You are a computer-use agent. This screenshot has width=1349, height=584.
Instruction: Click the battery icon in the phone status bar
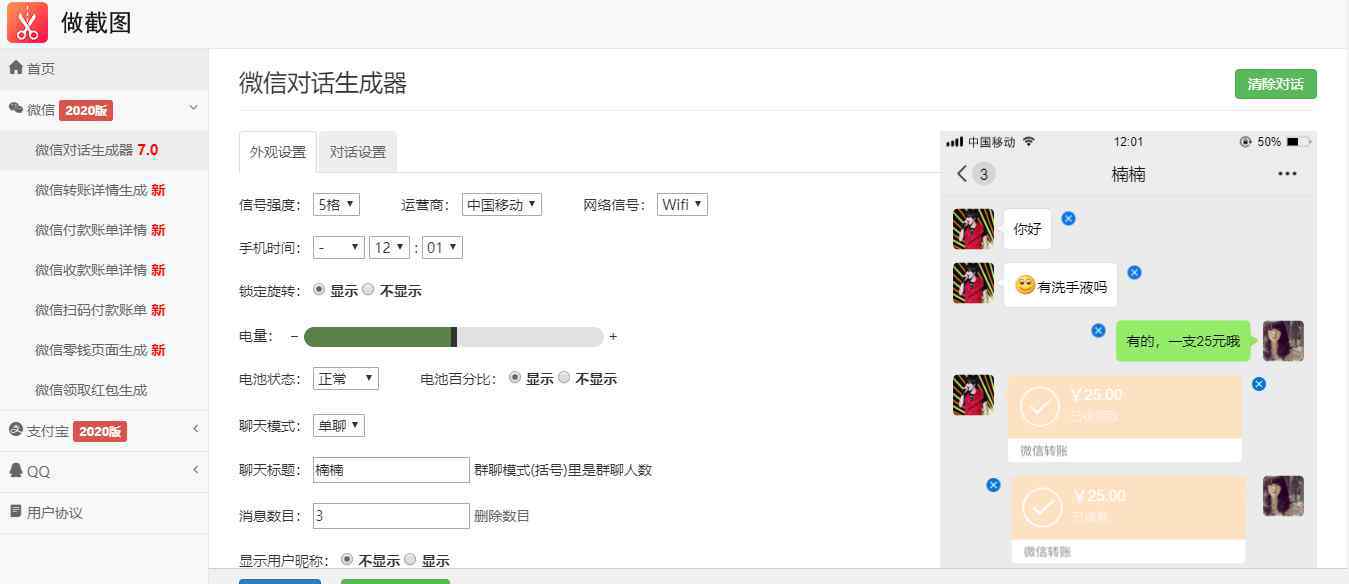tap(1298, 142)
